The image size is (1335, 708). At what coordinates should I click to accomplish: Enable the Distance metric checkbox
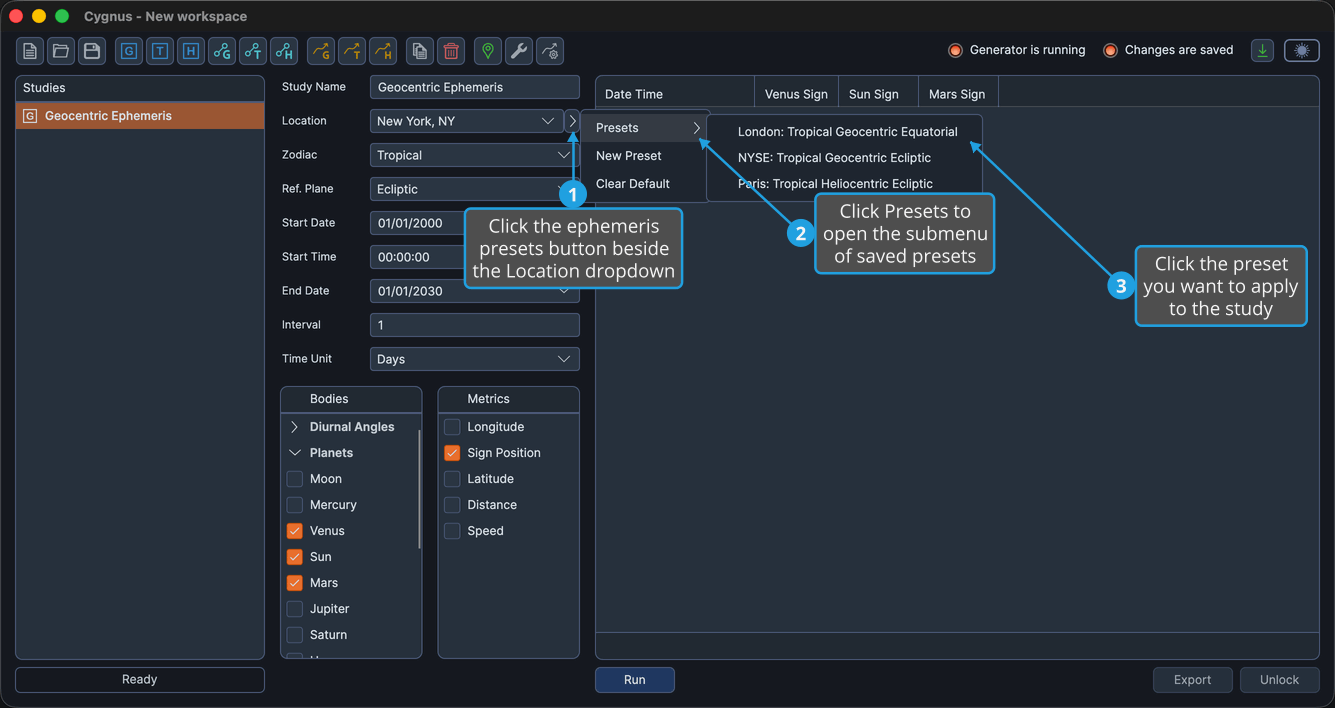(452, 505)
